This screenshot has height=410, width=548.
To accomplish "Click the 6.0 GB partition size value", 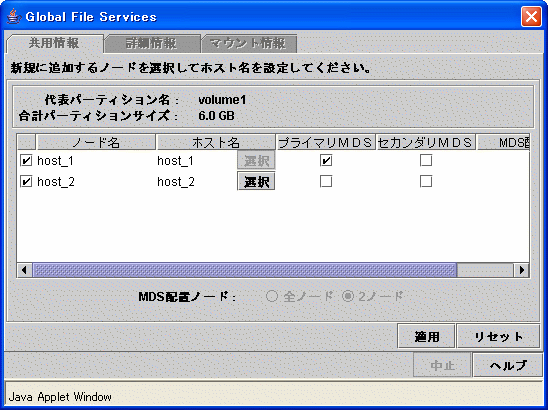I will click(216, 116).
